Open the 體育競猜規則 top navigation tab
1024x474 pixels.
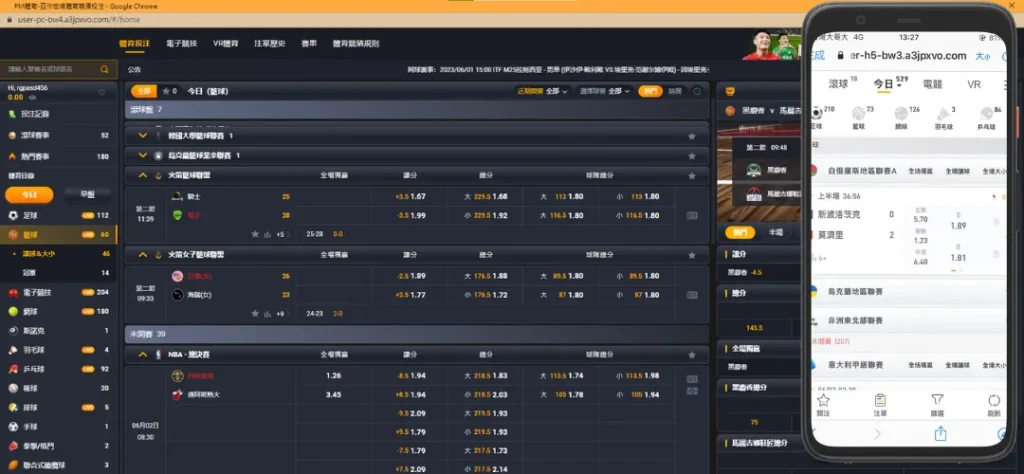356,44
